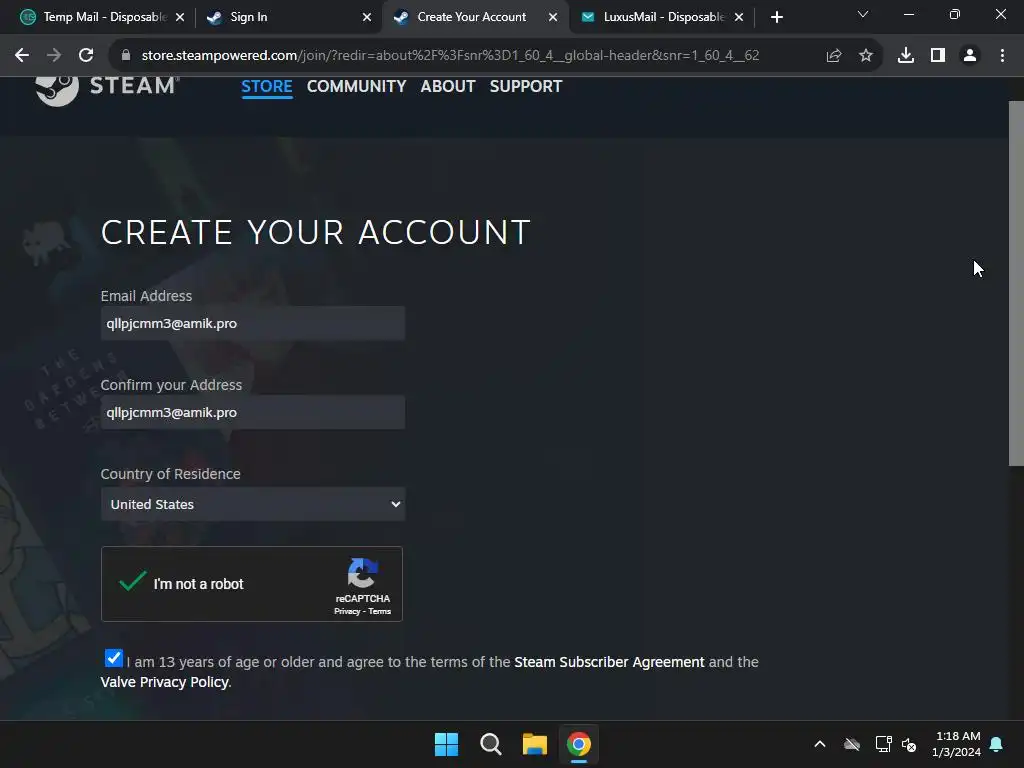
Task: Click Chrome icon in taskbar
Action: point(579,744)
